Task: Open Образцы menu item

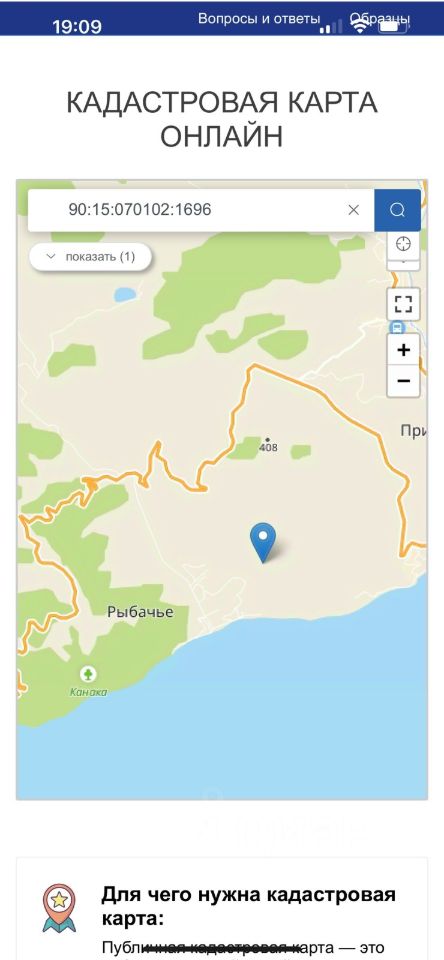Action: point(380,18)
